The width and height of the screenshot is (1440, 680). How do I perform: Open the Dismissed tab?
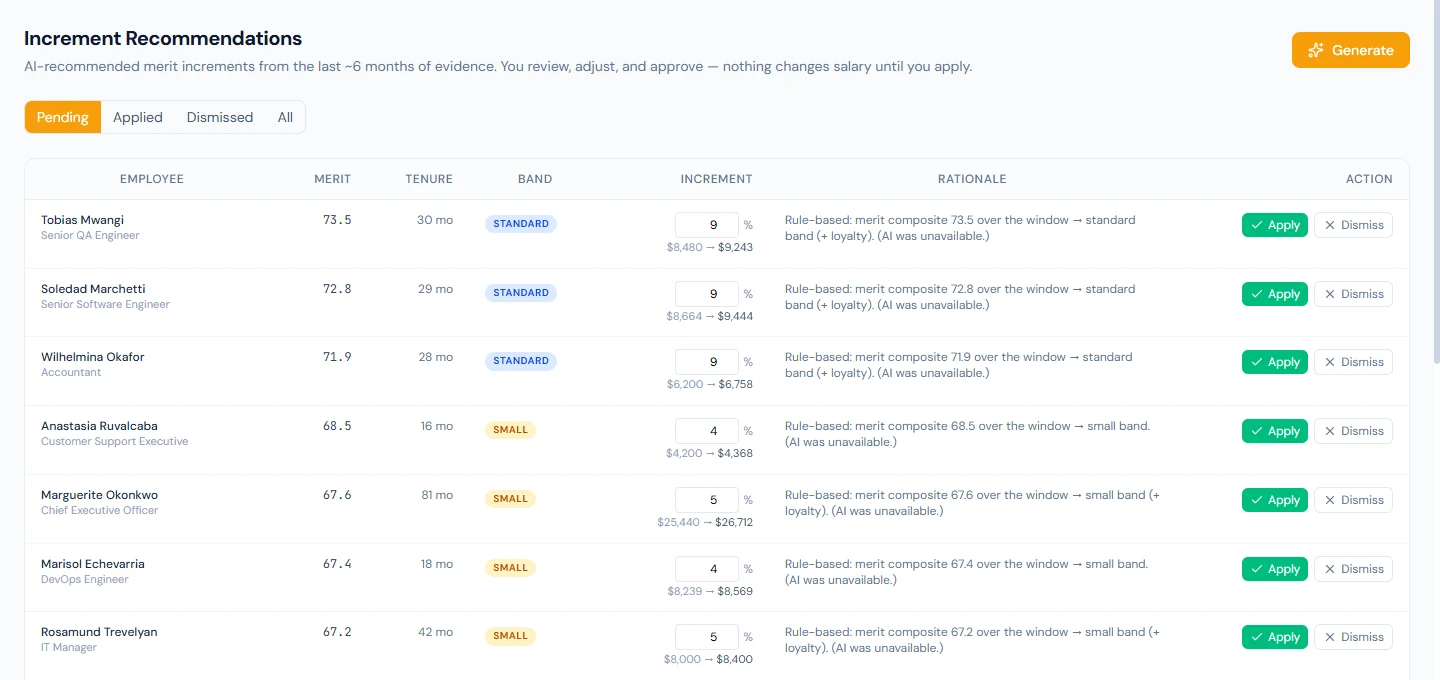tap(220, 117)
